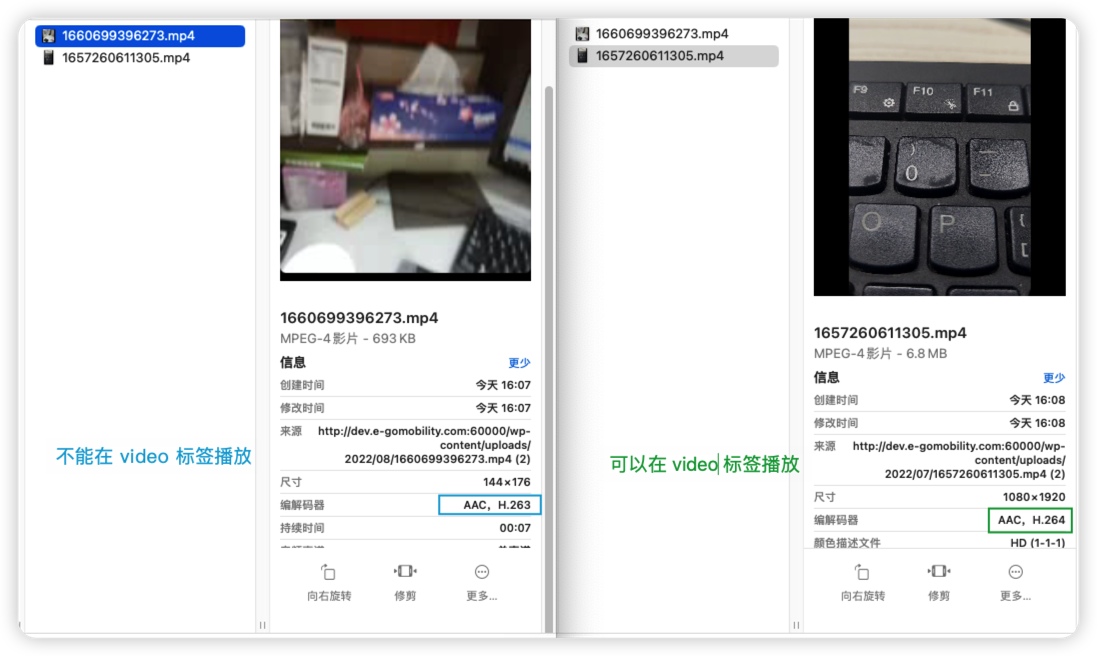Click 修剪 label in left window
1097x656 pixels.
pyautogui.click(x=405, y=596)
